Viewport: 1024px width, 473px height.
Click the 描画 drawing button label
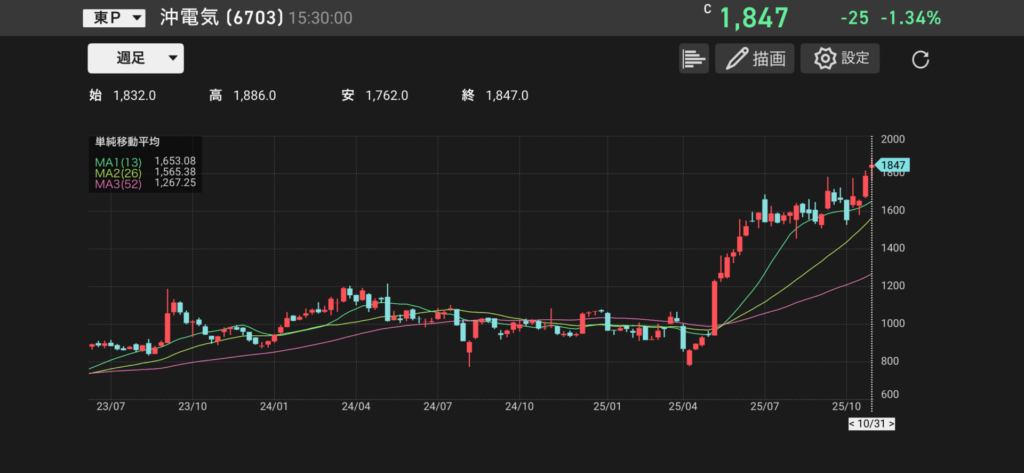pyautogui.click(x=768, y=59)
